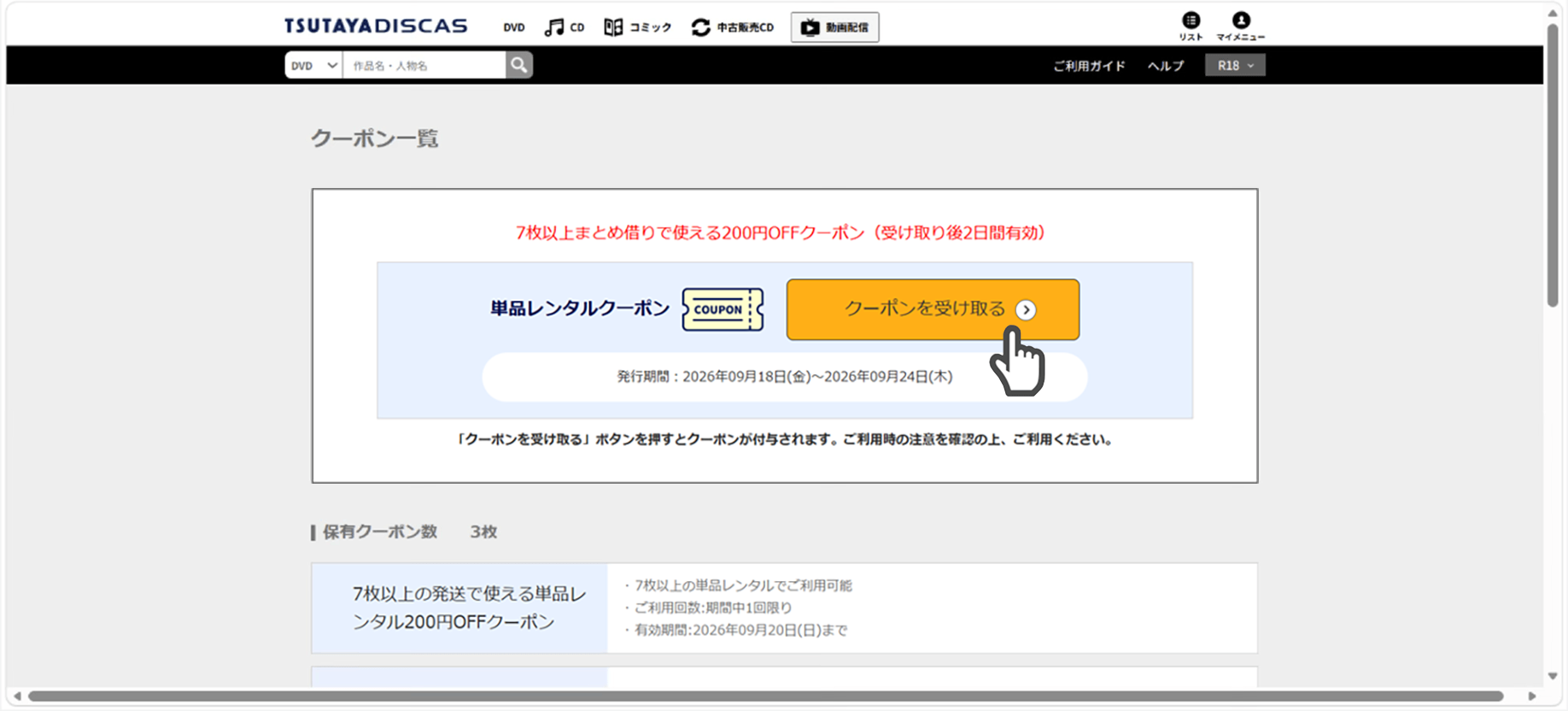The width and height of the screenshot is (1568, 711).
Task: Click the クーポンを受け取る button
Action: 933,309
